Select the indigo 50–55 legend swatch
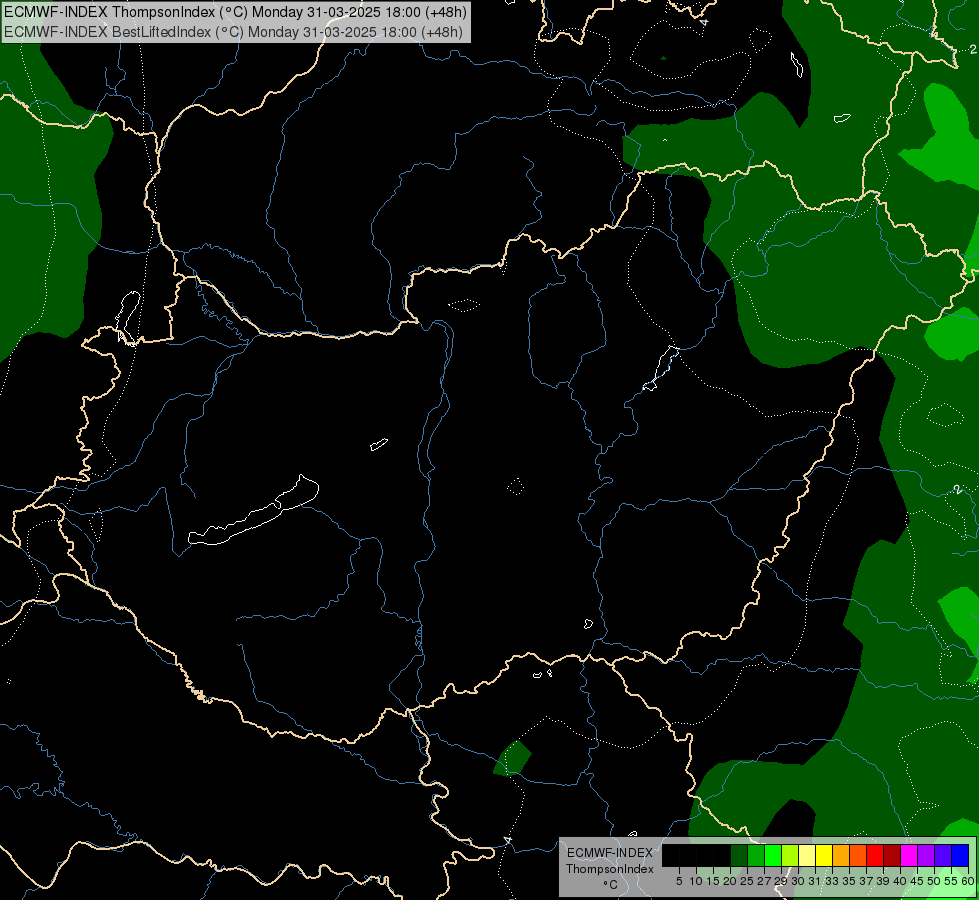The image size is (979, 900). 943,855
